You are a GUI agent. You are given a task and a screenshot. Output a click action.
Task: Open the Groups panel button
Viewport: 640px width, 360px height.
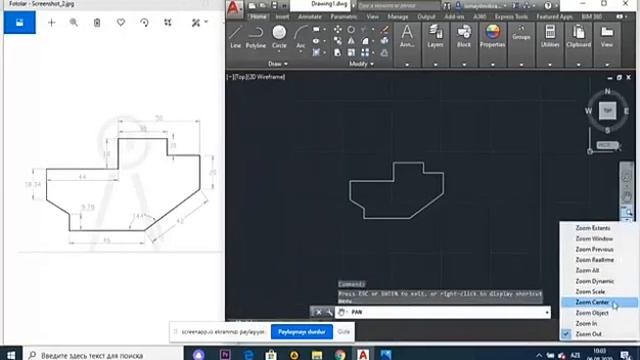[521, 33]
